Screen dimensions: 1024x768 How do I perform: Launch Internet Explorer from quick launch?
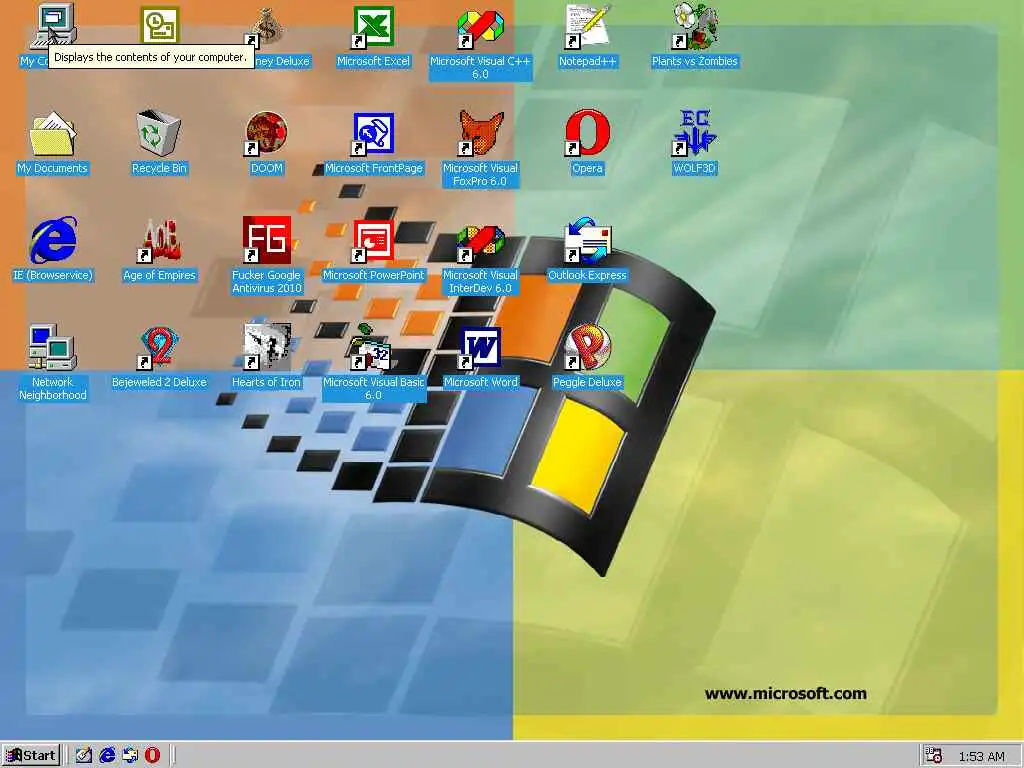point(106,756)
